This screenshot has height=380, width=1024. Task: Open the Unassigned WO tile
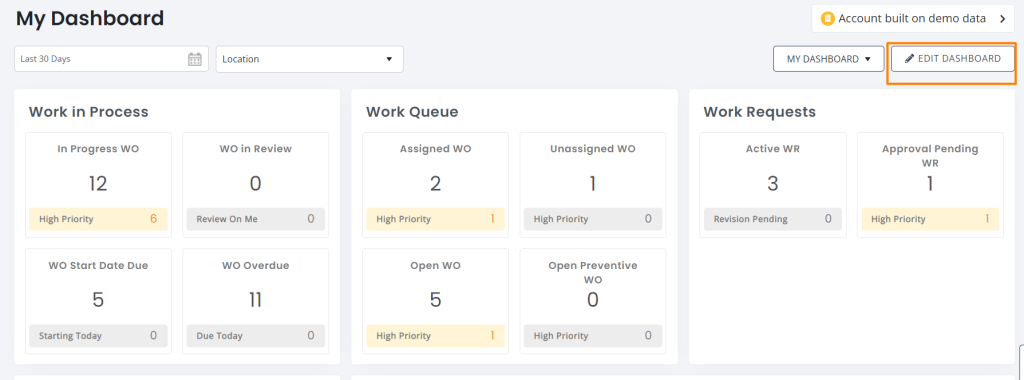(x=592, y=185)
